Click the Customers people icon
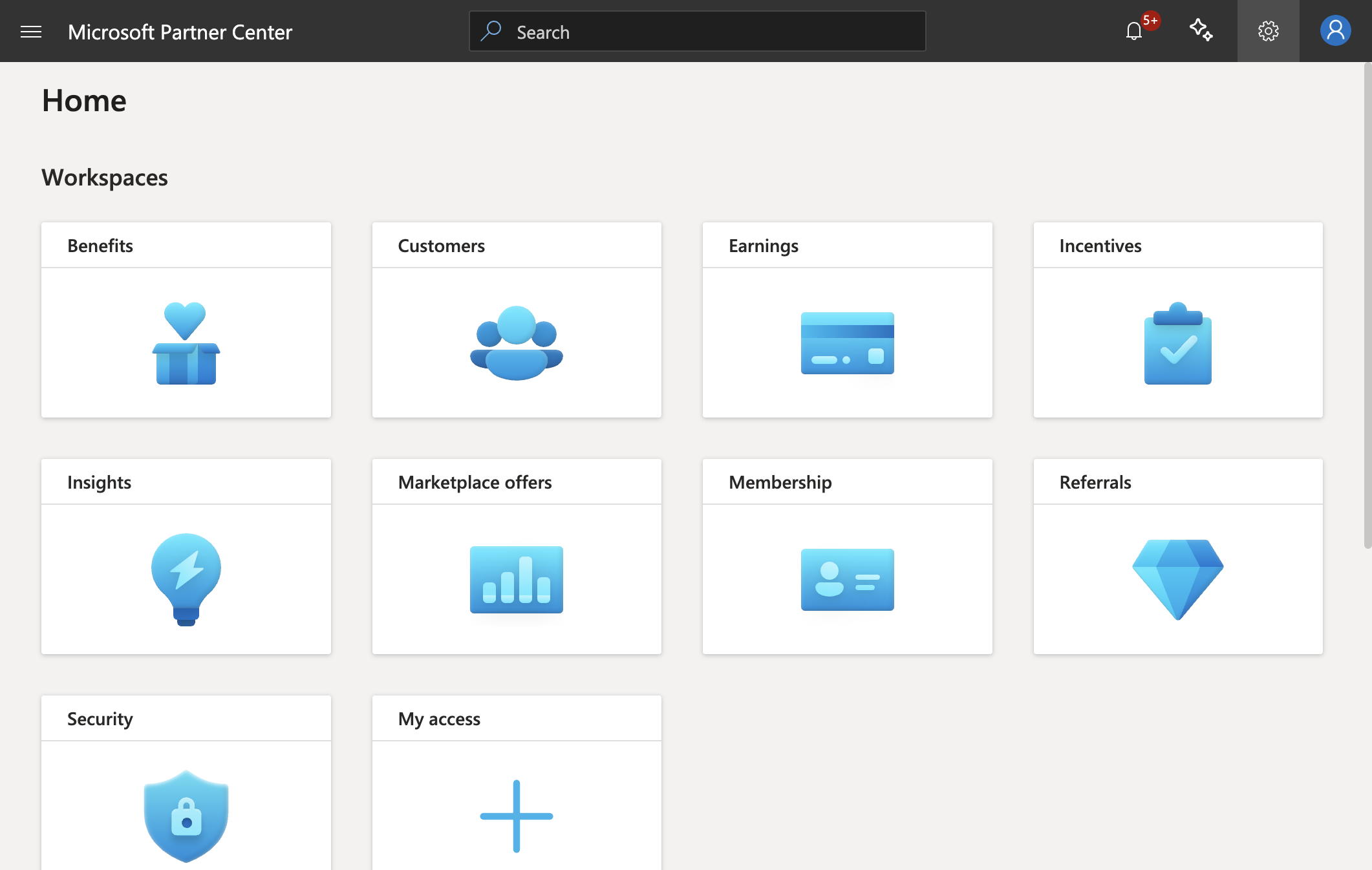 coord(517,343)
